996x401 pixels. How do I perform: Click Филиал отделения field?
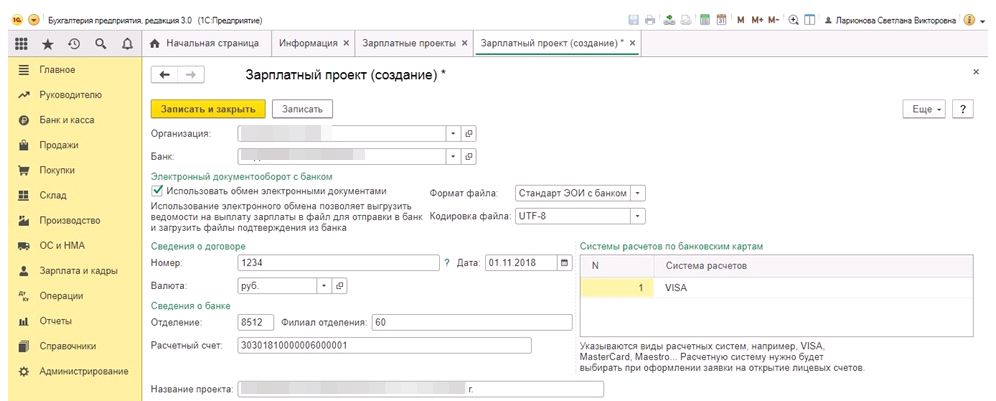pyautogui.click(x=473, y=322)
